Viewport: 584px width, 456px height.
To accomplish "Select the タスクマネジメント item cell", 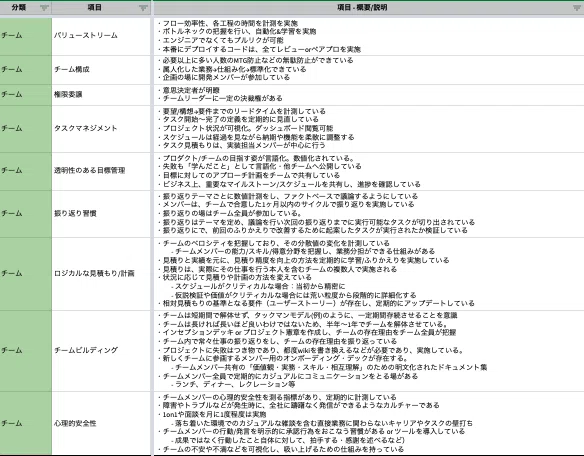I will (101, 129).
